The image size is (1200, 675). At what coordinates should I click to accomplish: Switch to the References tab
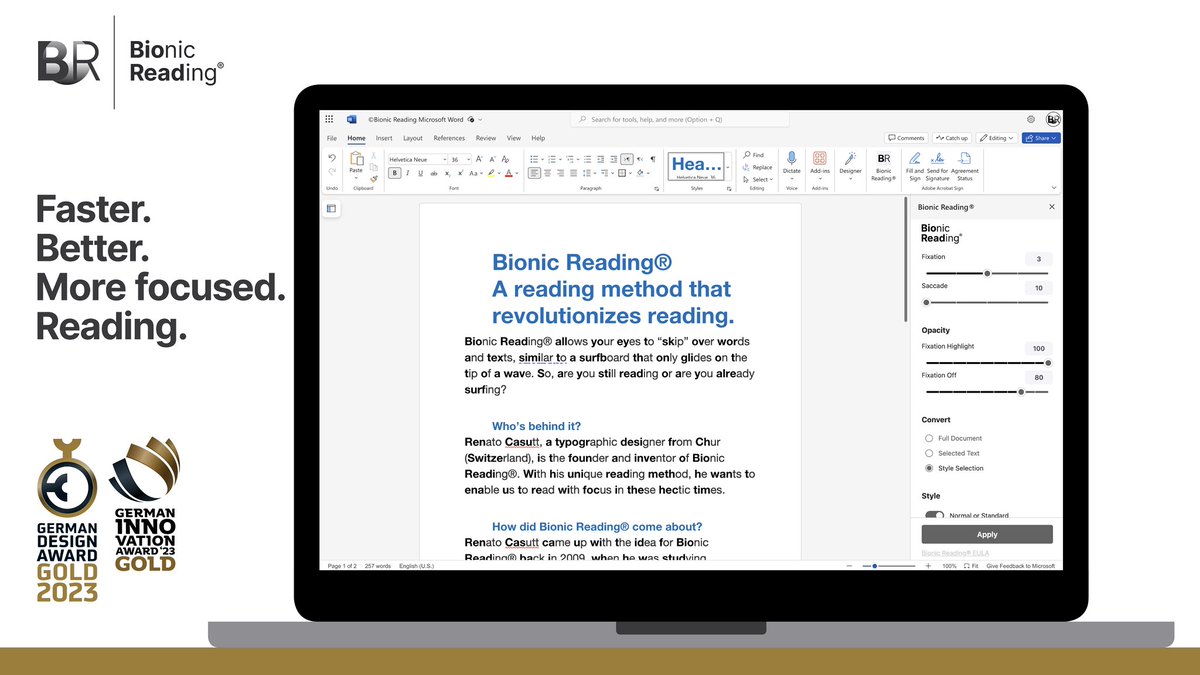tap(449, 138)
